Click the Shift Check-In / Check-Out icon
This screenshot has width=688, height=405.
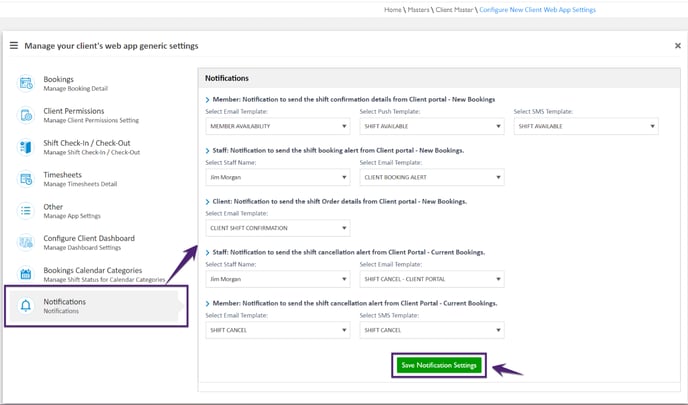(x=26, y=147)
